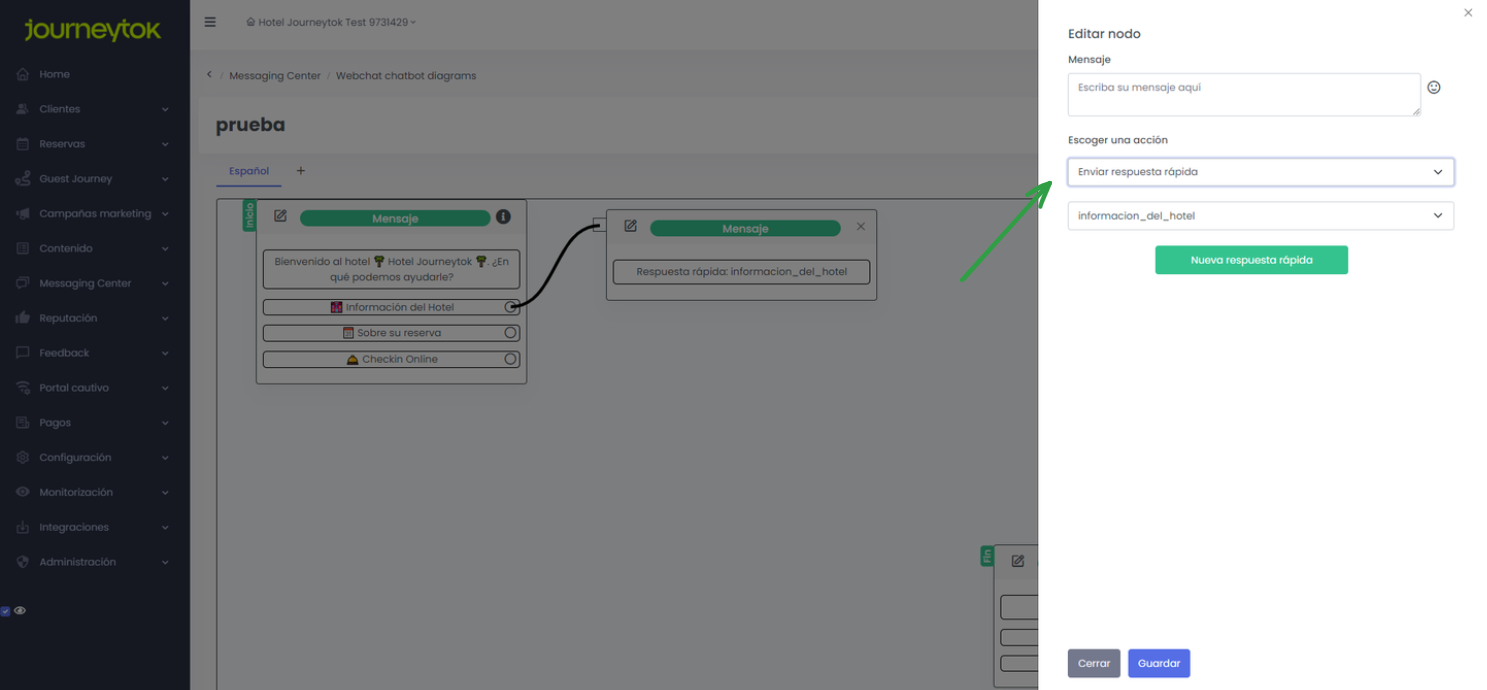The image size is (1487, 690).
Task: Expand the Hotel Journeytok Test selector
Action: (x=332, y=22)
